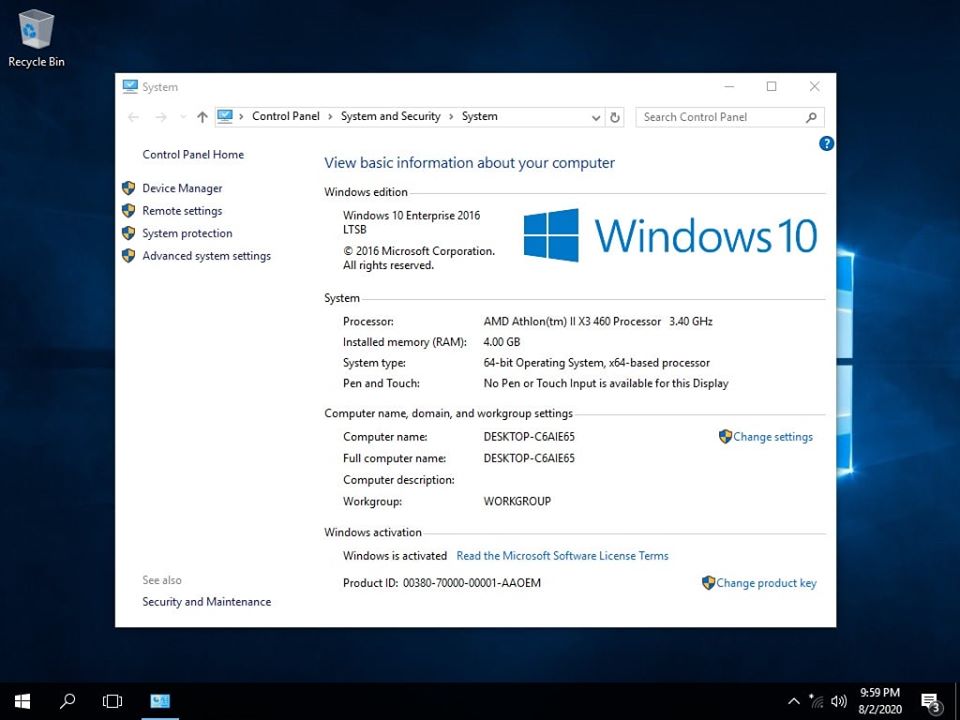Click the Forward navigation arrow
960x720 pixels.
pyautogui.click(x=160, y=117)
